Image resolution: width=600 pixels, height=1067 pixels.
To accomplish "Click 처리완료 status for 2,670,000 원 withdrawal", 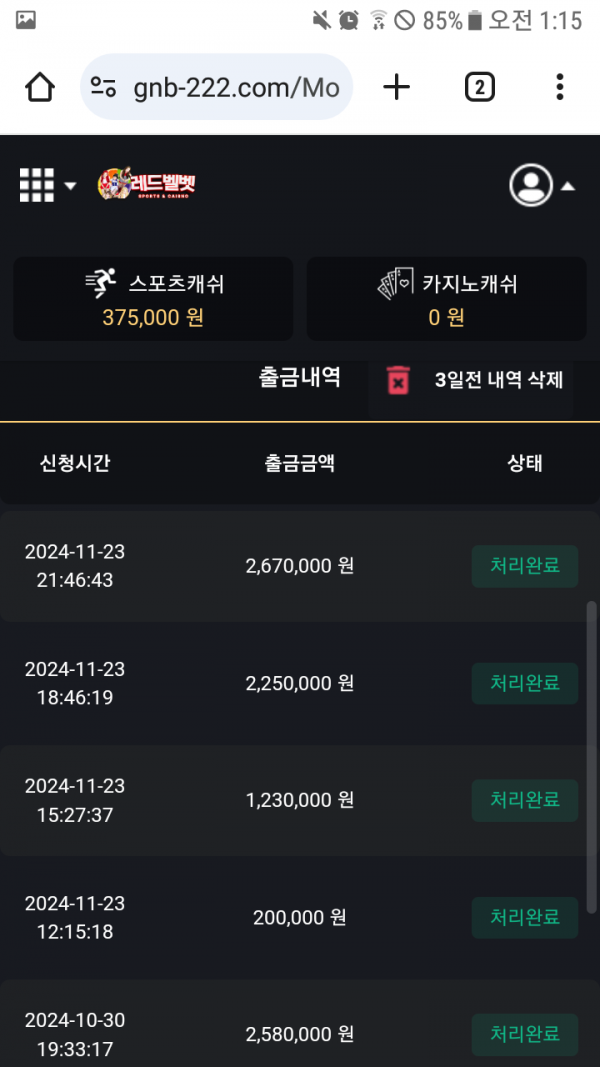I will click(x=524, y=566).
